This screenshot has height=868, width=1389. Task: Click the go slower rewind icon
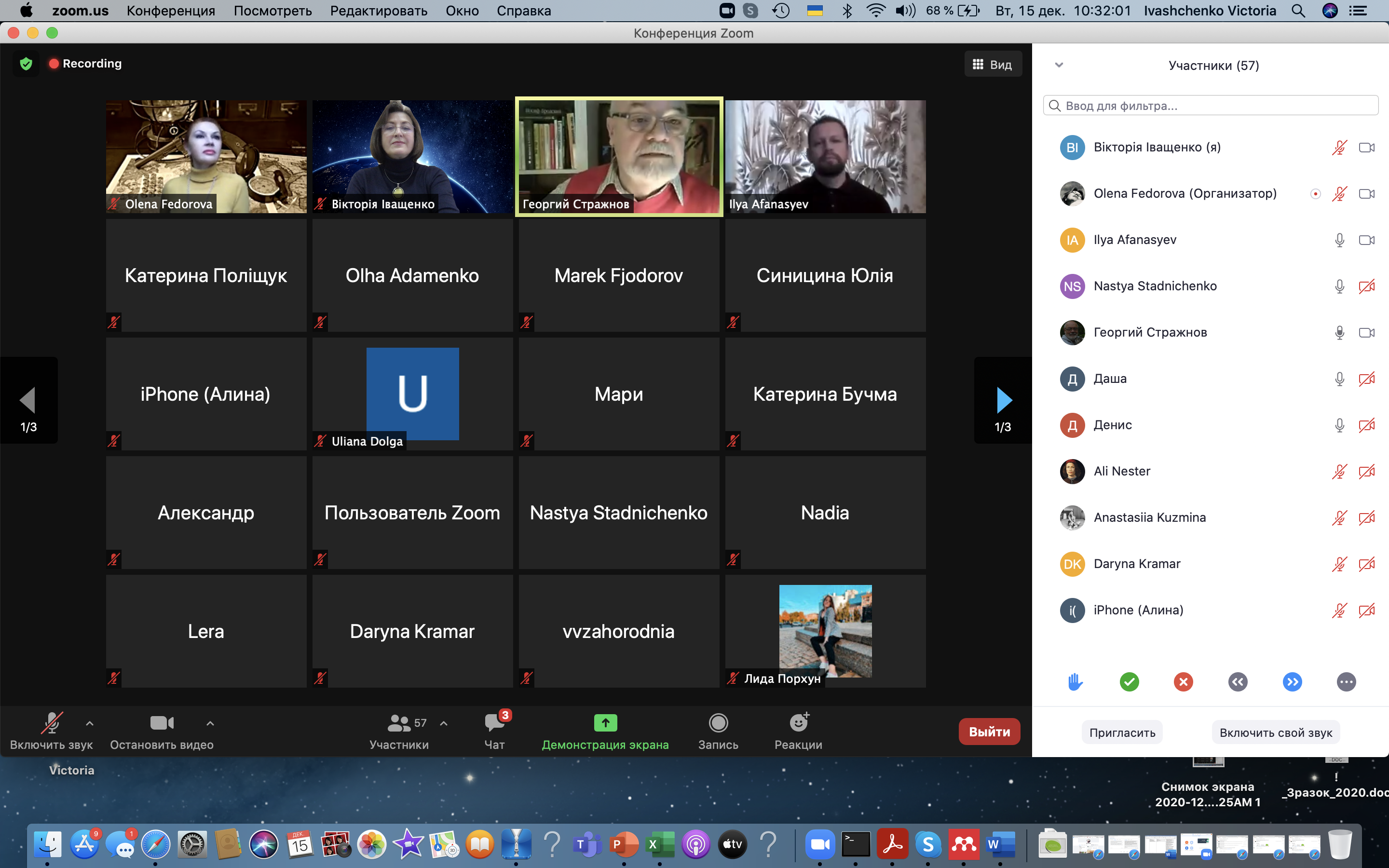tap(1238, 681)
